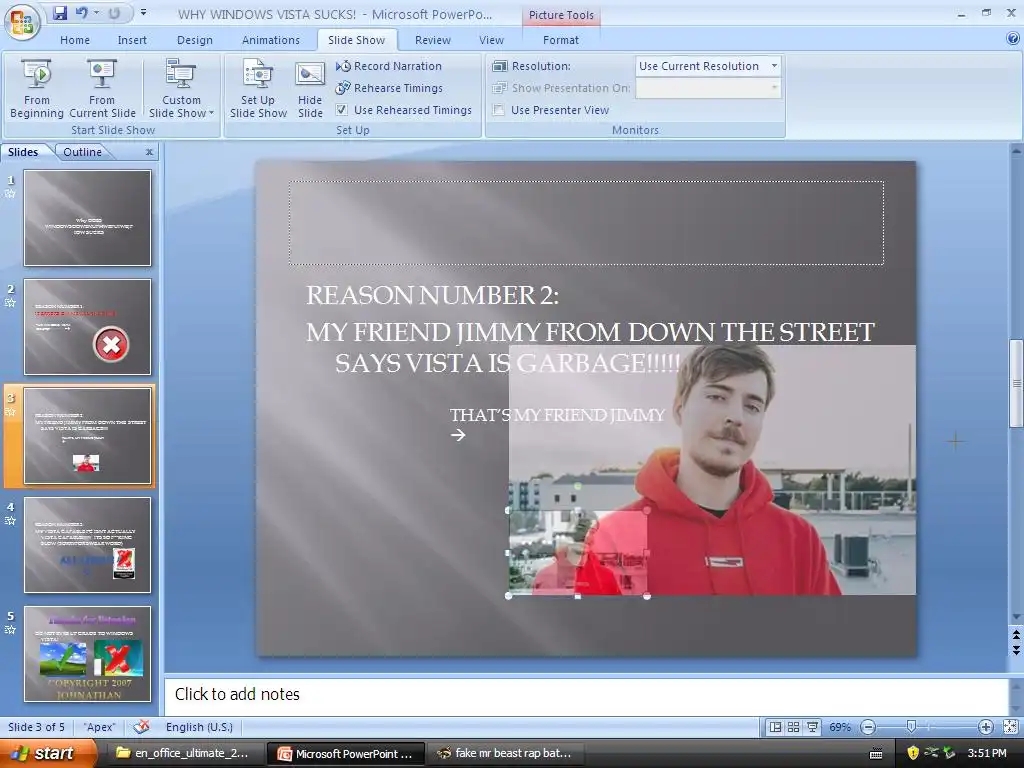Open the Animations tab

click(270, 40)
